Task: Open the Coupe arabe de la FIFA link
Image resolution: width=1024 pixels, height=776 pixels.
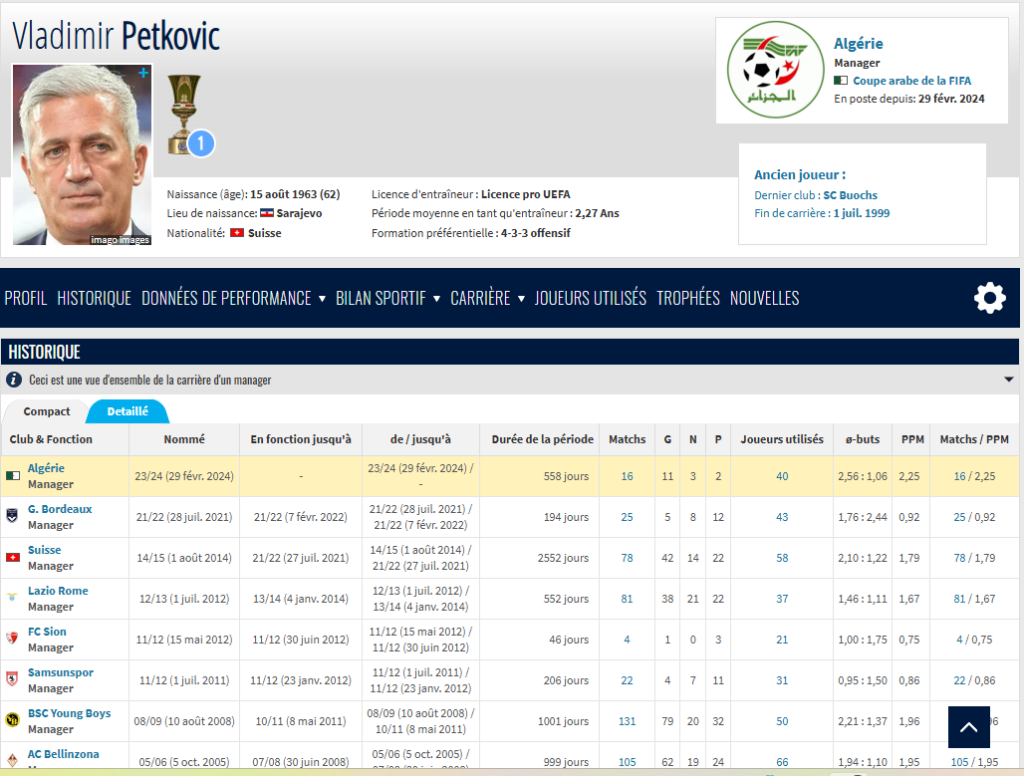Action: point(911,80)
